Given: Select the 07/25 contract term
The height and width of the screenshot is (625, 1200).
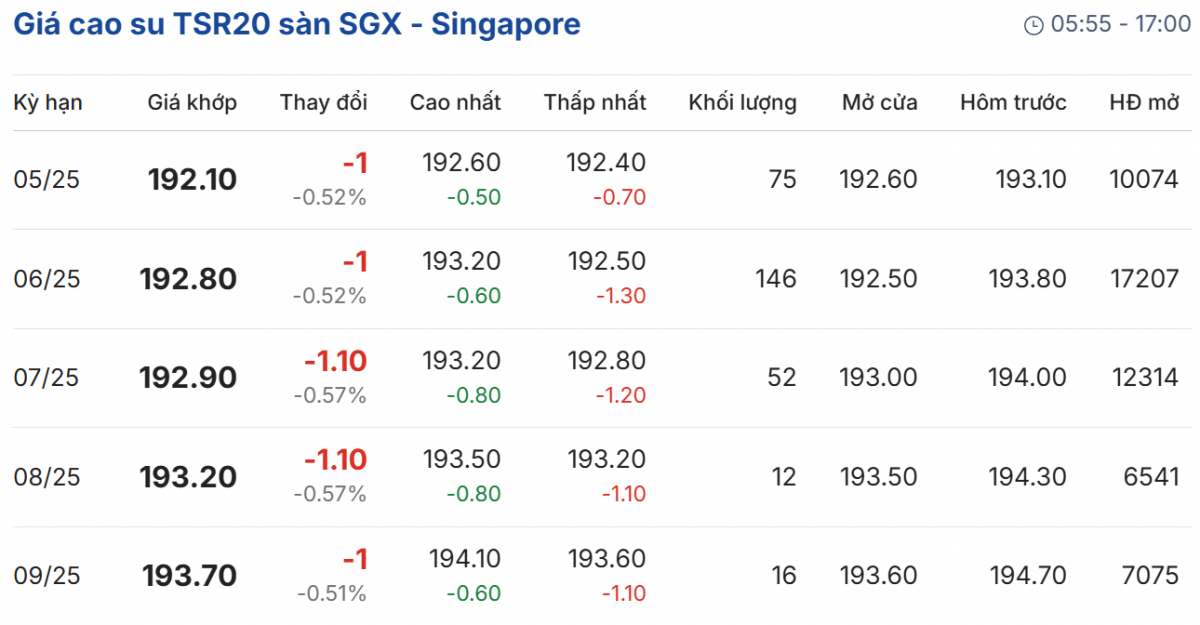Looking at the screenshot, I should pos(46,378).
